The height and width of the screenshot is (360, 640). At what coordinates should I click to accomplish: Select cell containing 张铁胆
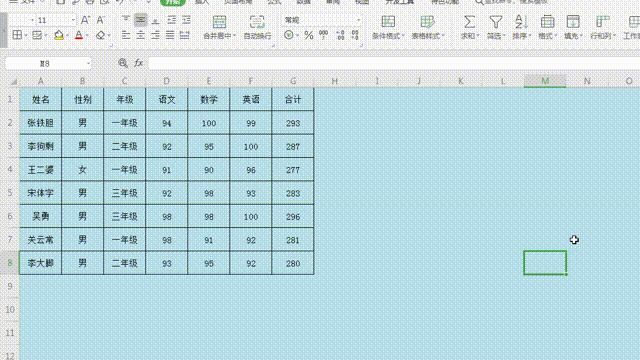pos(40,123)
